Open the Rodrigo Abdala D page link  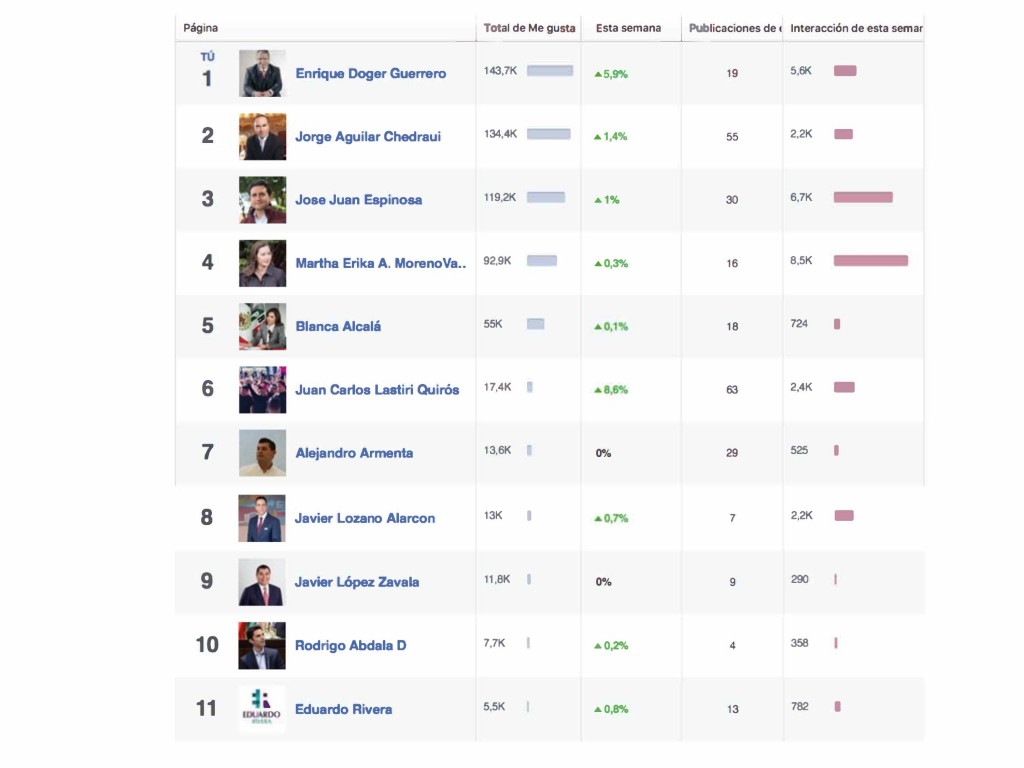coord(351,645)
